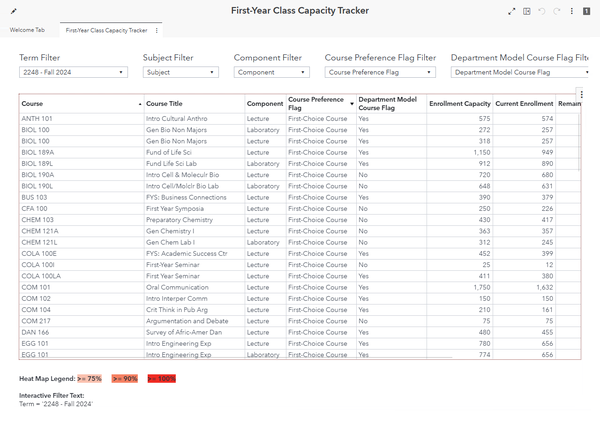Click the Argumentation and Debate title cell
Image resolution: width=600 pixels, height=424 pixels.
[x=194, y=321]
